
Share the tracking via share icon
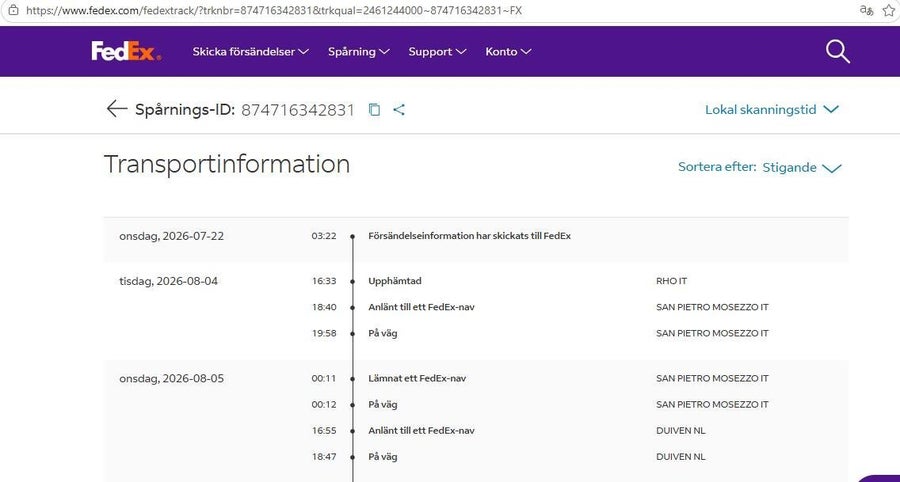tap(399, 110)
